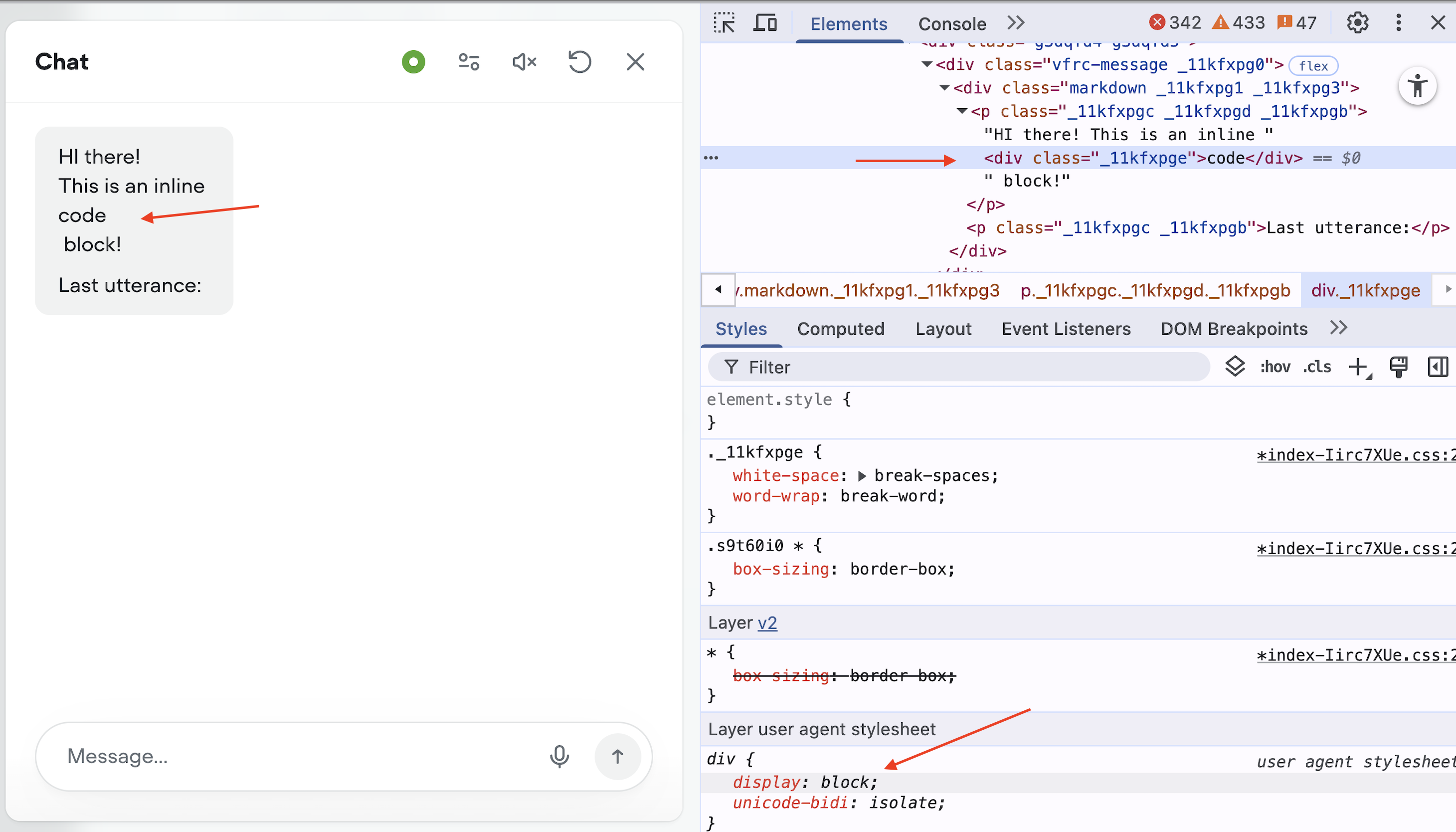Open rendering emulation paintbrush icon
This screenshot has height=832, width=1456.
pos(1398,367)
